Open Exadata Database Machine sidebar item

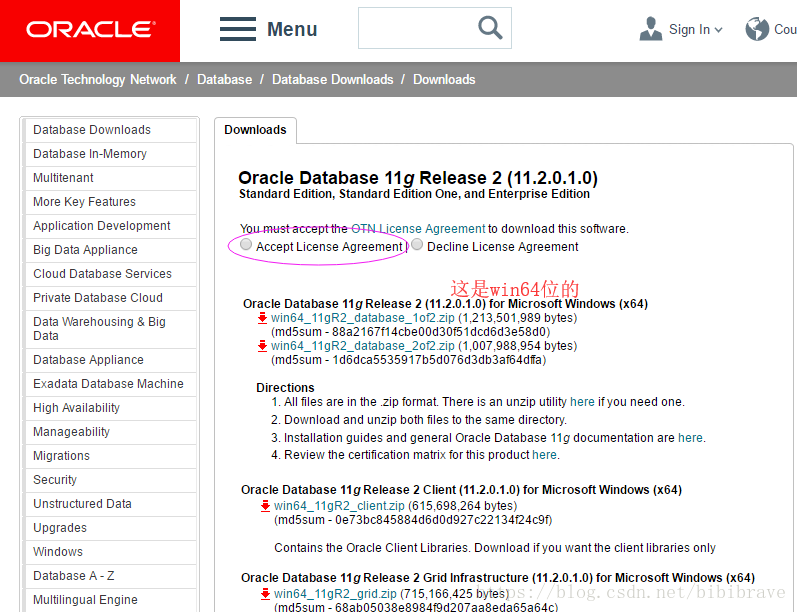(110, 384)
